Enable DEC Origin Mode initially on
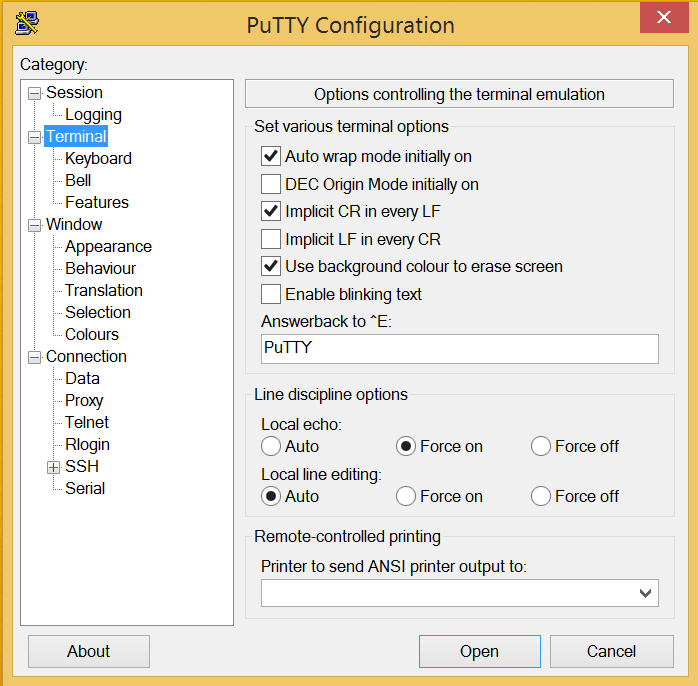Image resolution: width=698 pixels, height=686 pixels. click(271, 184)
